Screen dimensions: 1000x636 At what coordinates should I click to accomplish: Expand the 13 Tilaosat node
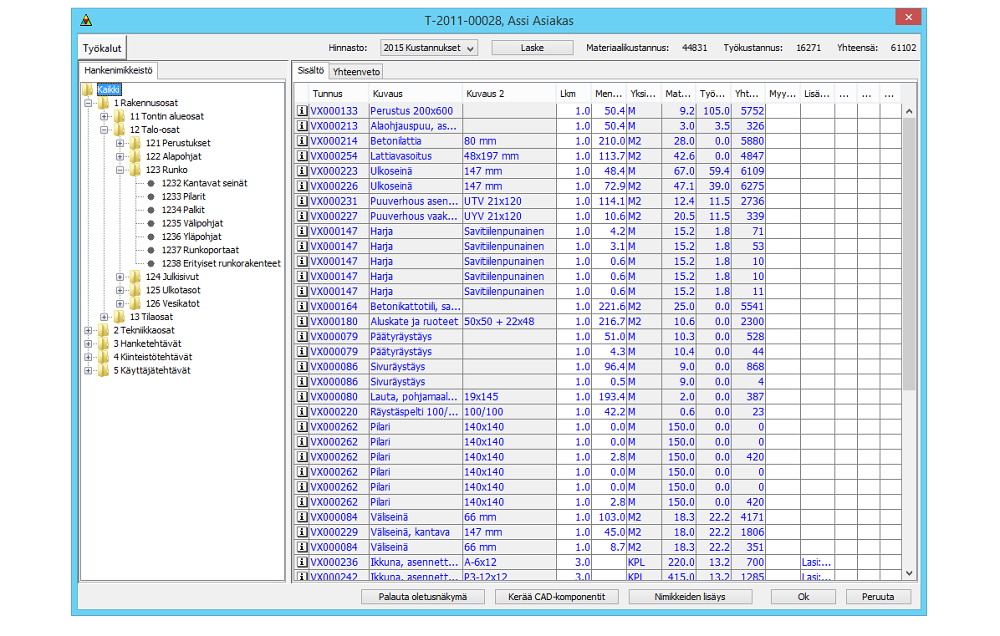tap(104, 317)
